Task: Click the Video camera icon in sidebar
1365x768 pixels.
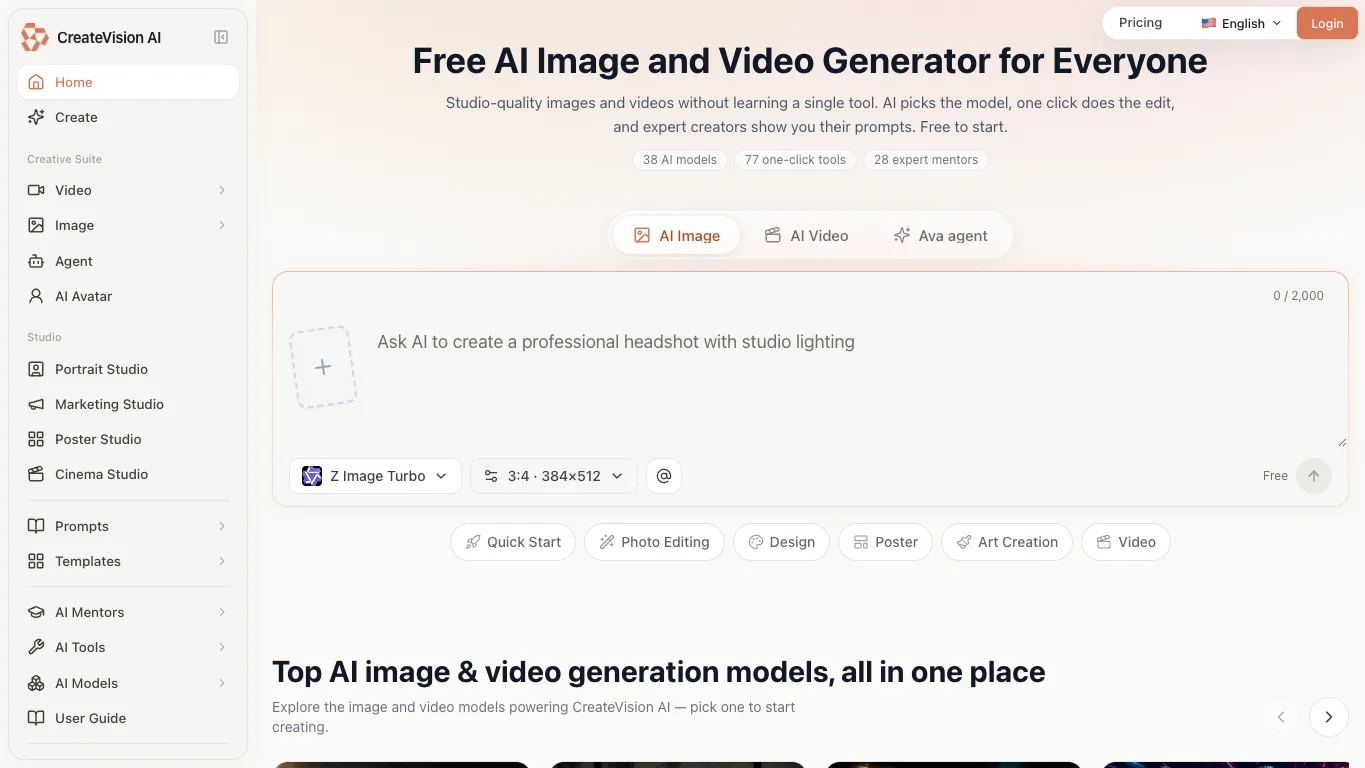Action: (36, 190)
